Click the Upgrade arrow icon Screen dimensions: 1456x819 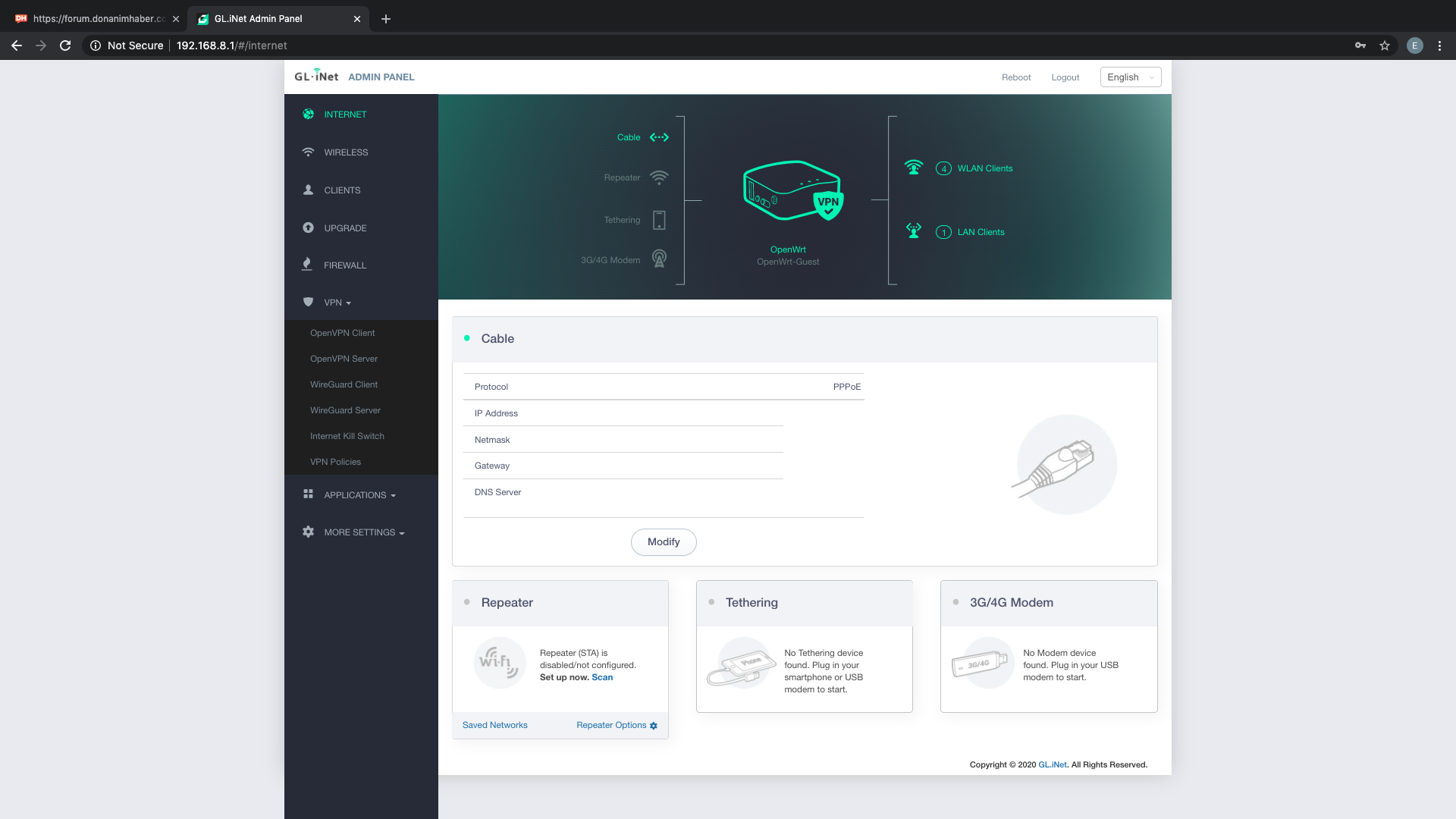click(x=308, y=227)
